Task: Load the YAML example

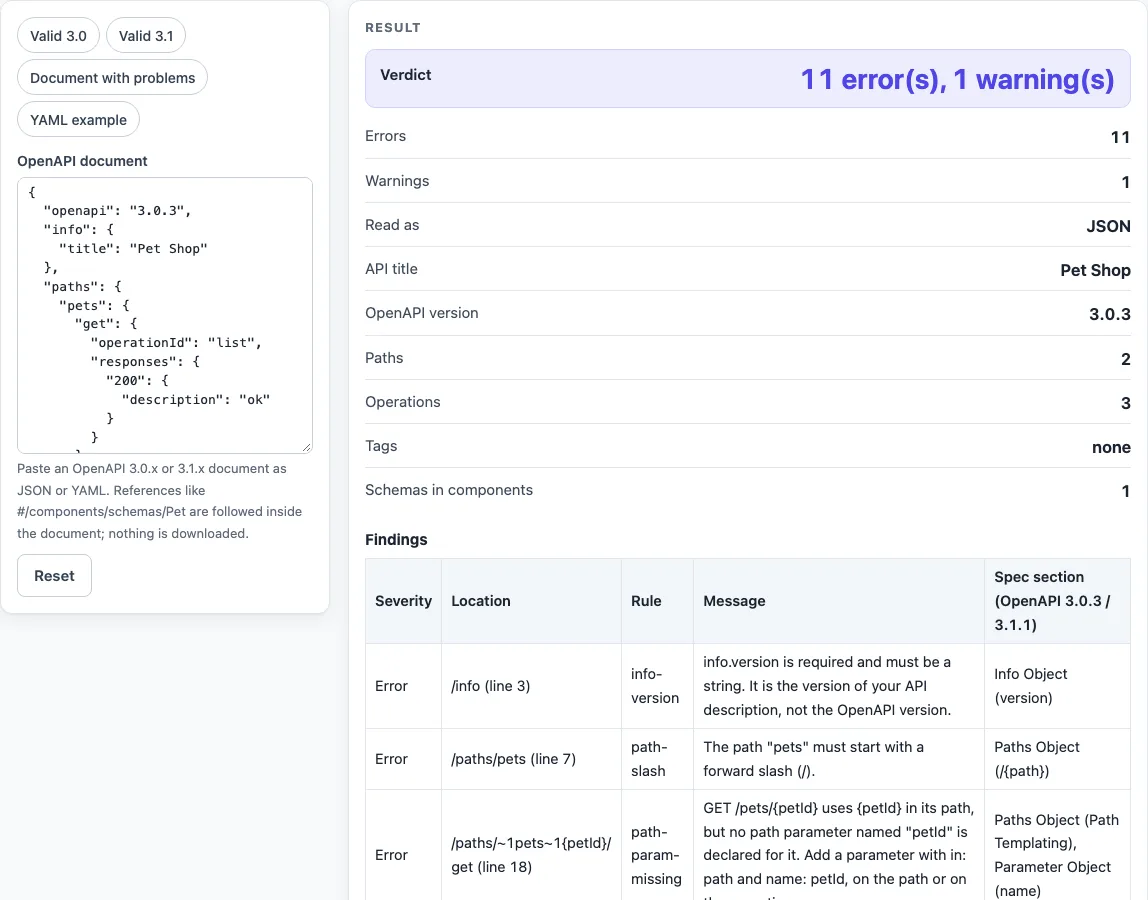Action: 78,119
